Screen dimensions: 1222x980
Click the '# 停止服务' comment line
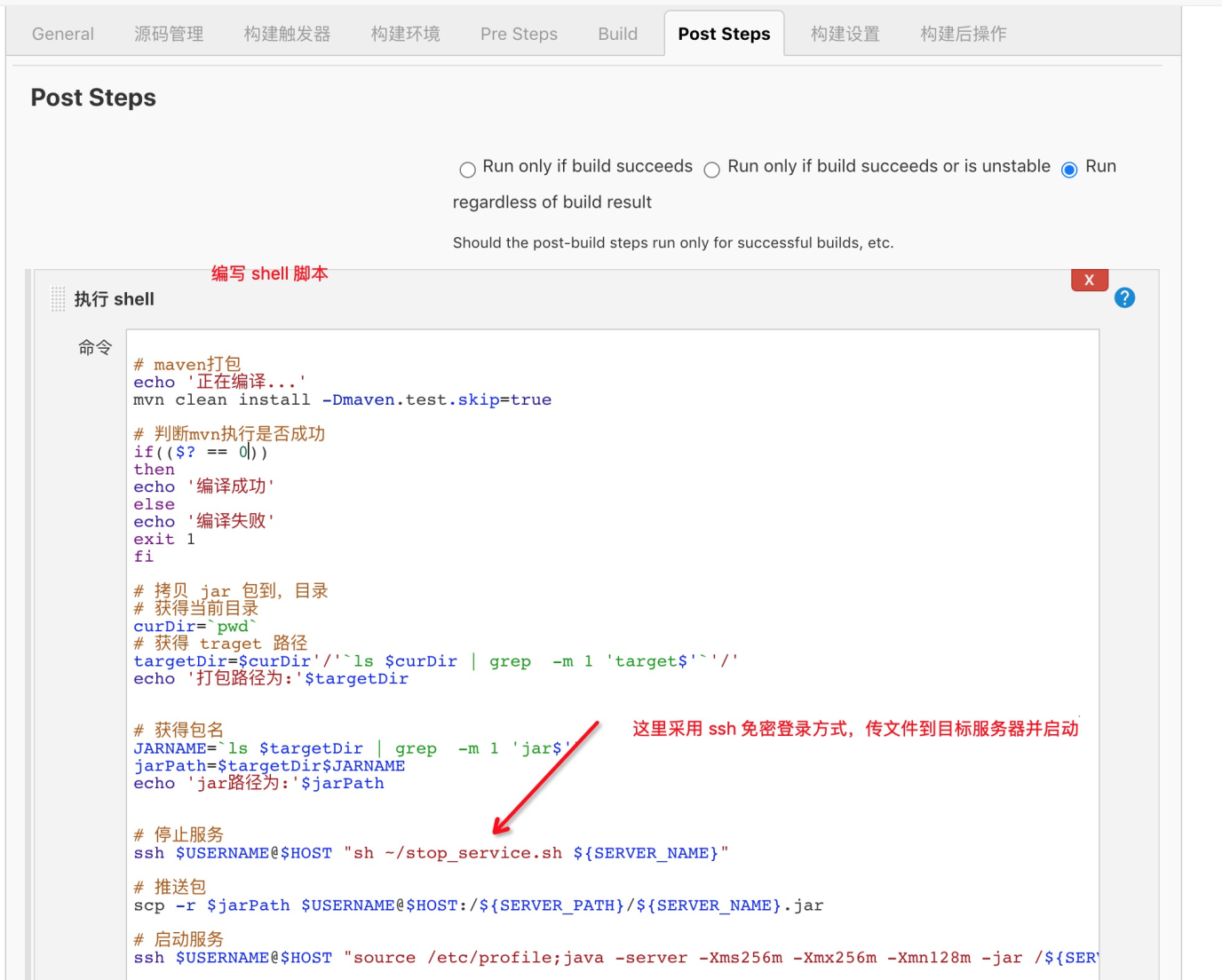click(179, 835)
